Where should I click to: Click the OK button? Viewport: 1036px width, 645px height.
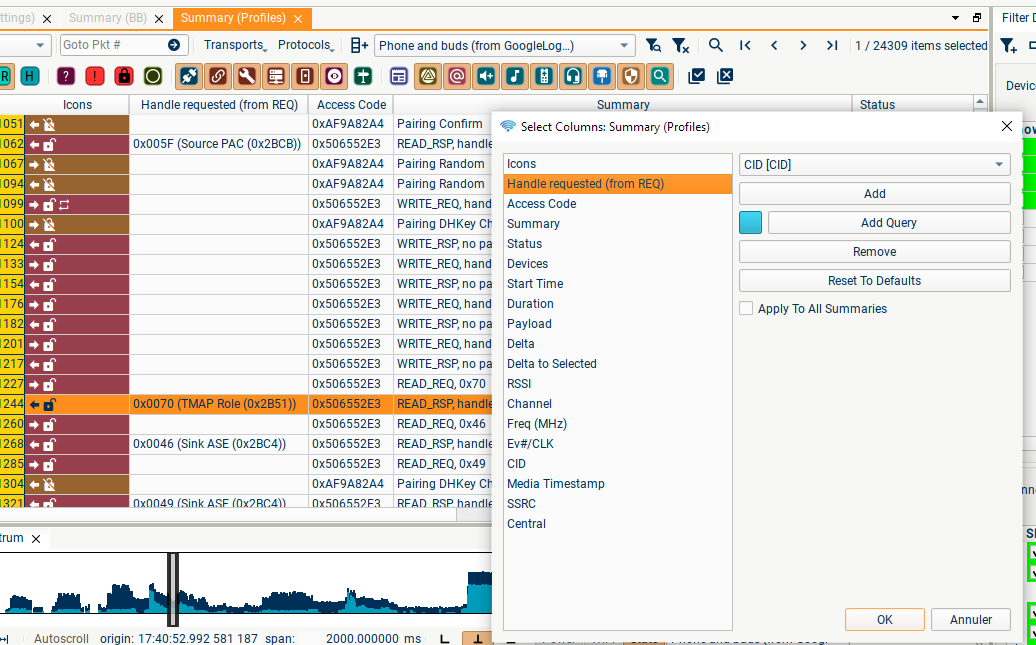(884, 620)
